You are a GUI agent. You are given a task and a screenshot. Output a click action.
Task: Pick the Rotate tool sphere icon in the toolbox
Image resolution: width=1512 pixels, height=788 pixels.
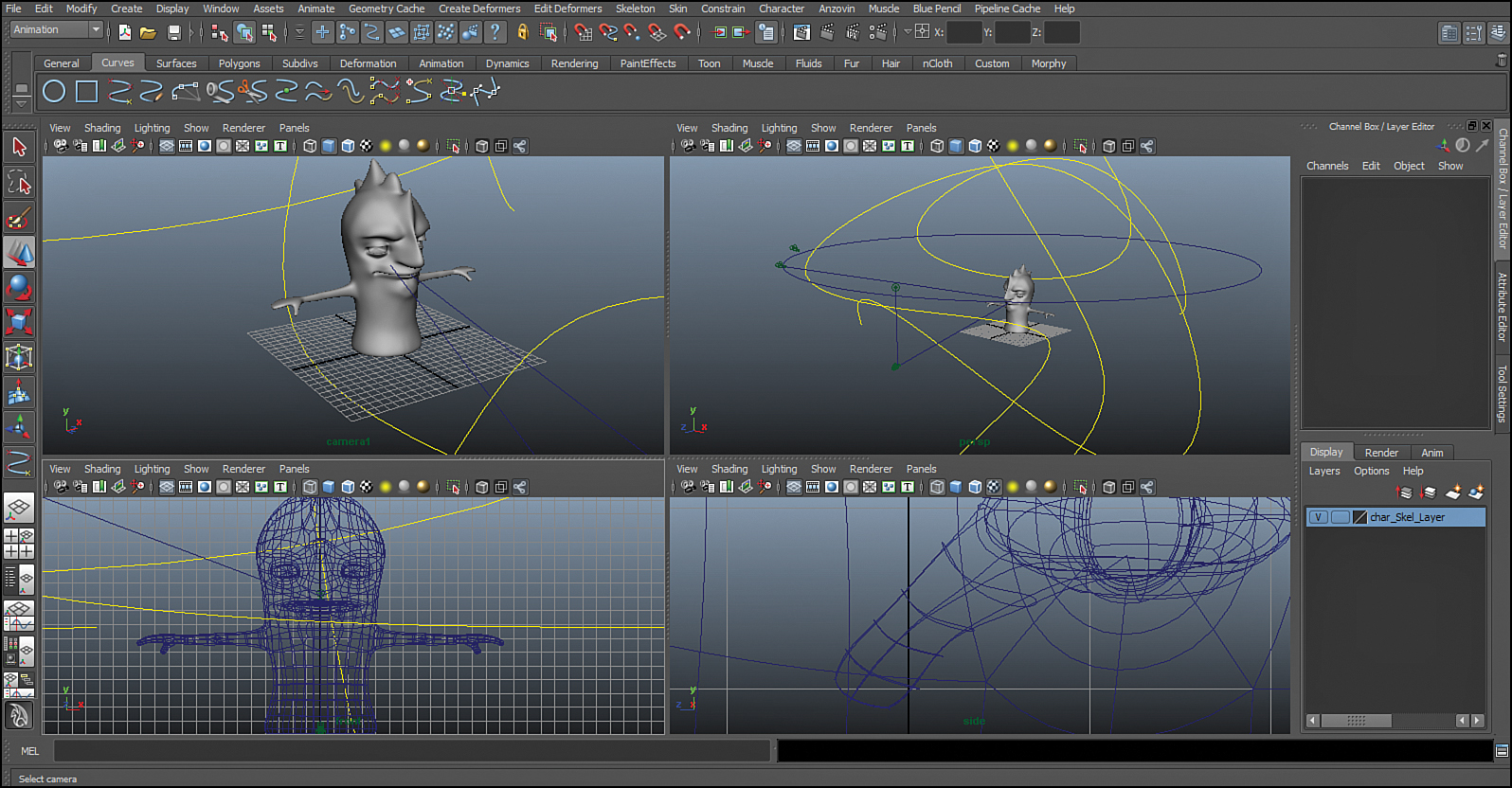tap(19, 287)
